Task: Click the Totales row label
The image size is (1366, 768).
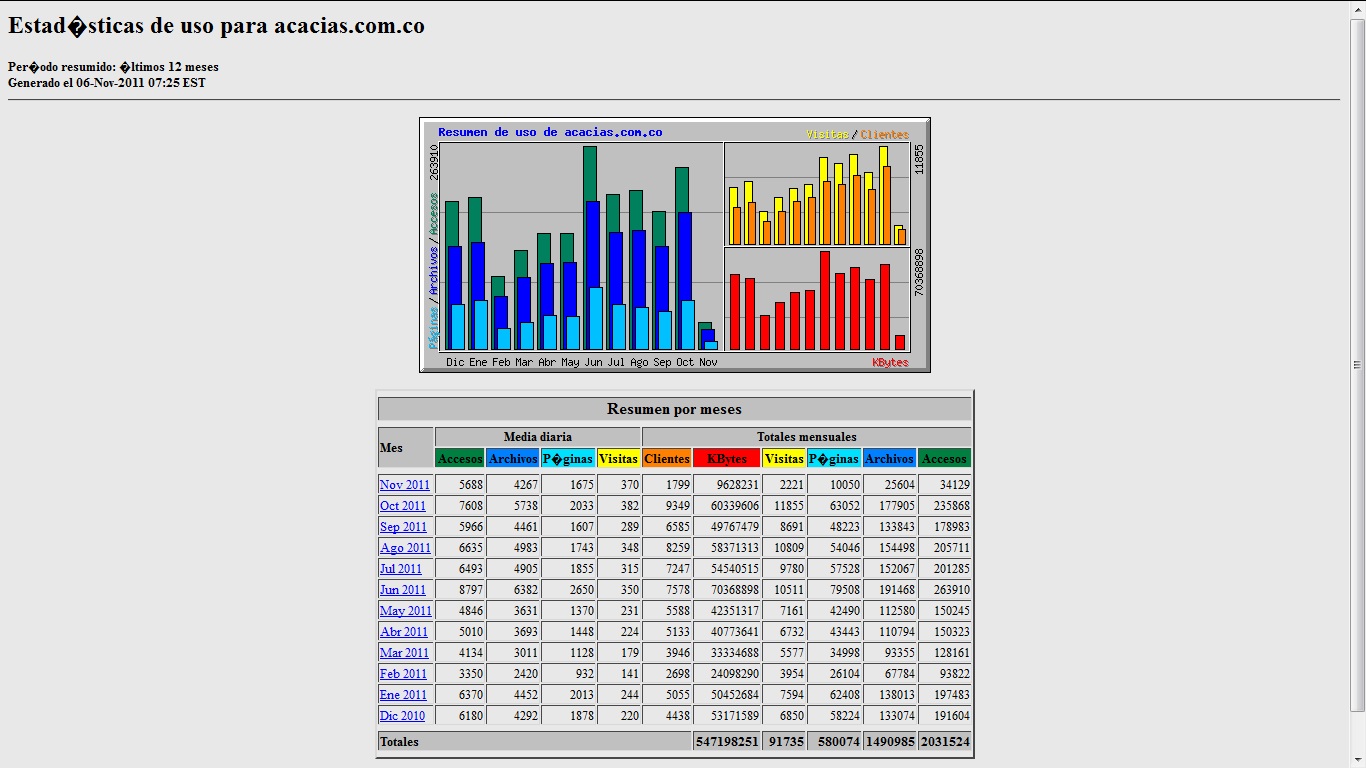Action: tap(398, 742)
